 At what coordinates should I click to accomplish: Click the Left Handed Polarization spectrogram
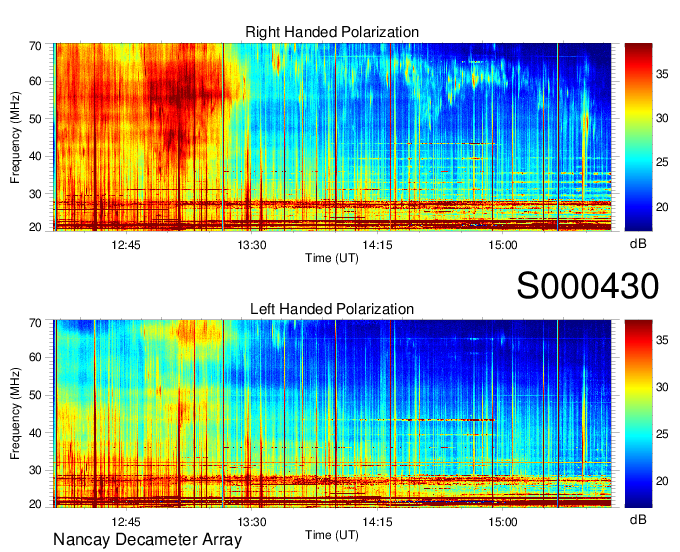(332, 414)
